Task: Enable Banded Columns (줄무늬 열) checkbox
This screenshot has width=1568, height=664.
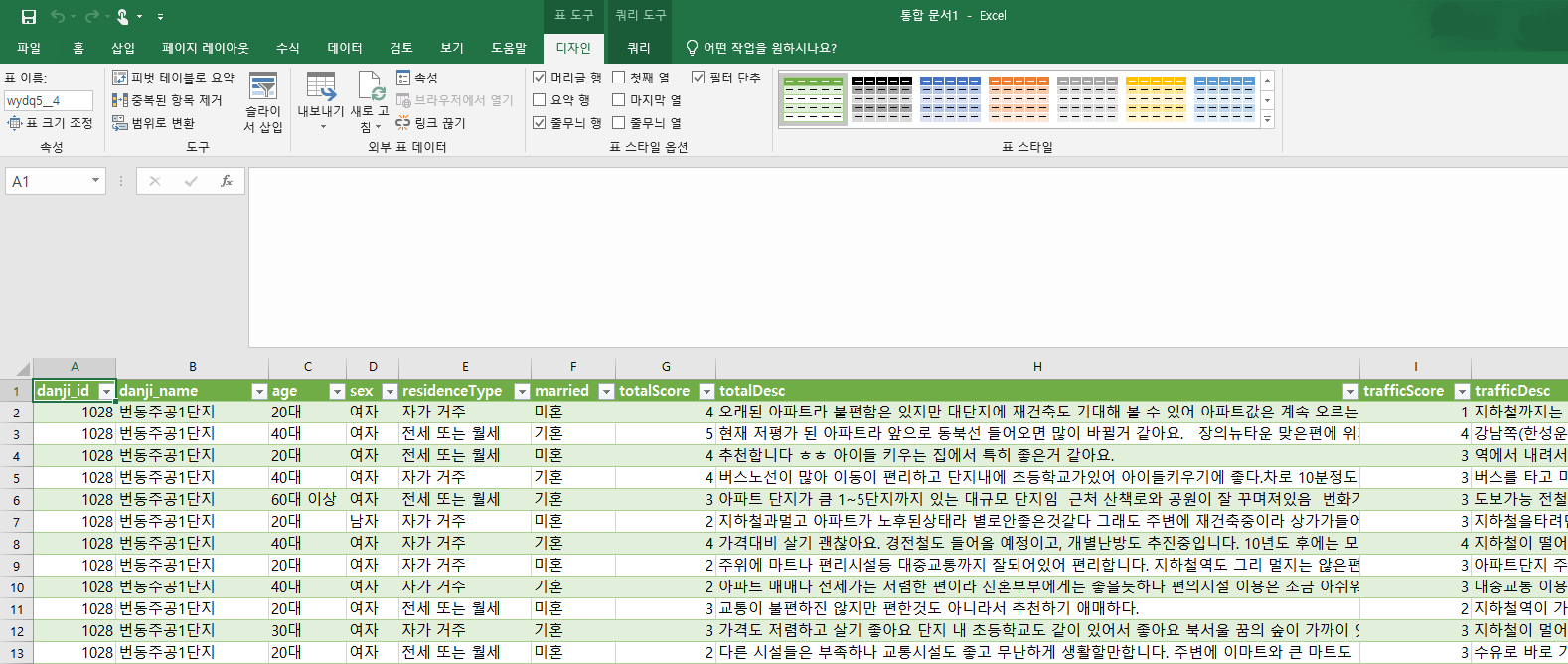Action: tap(618, 123)
